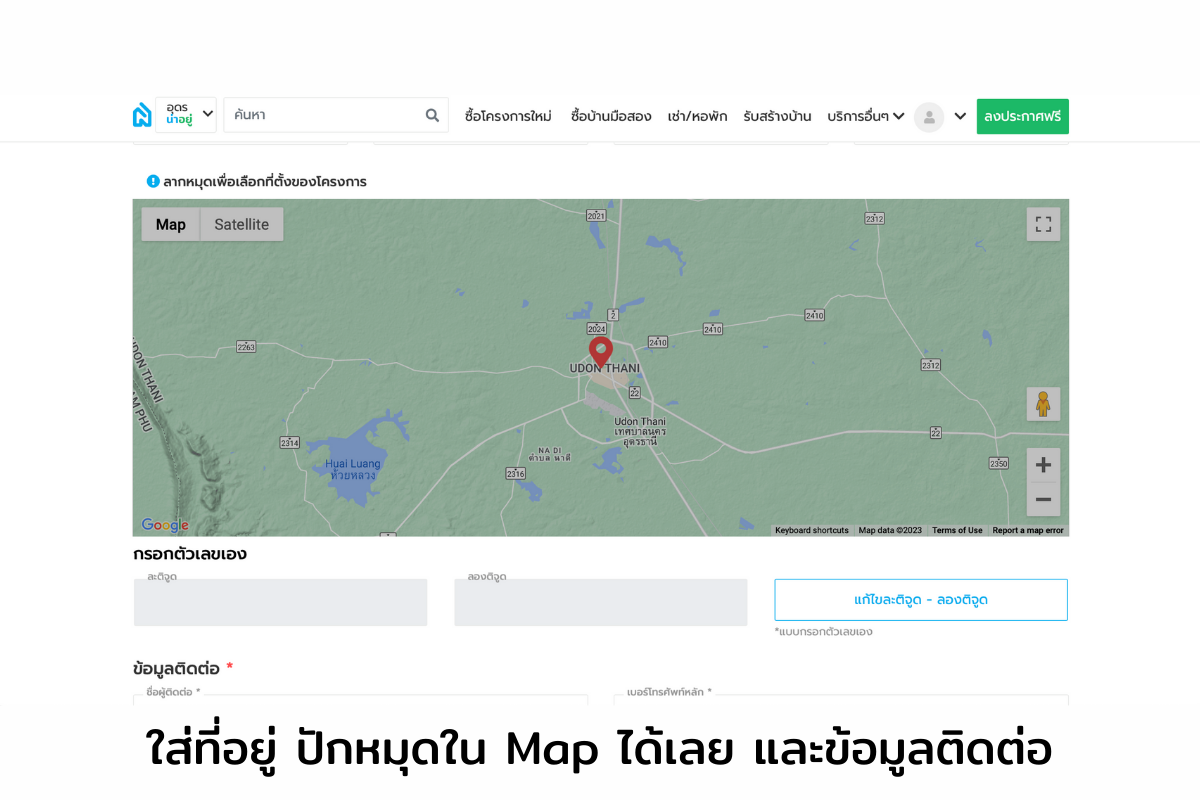Click the ลงประกาศฟรี button

[x=1023, y=116]
